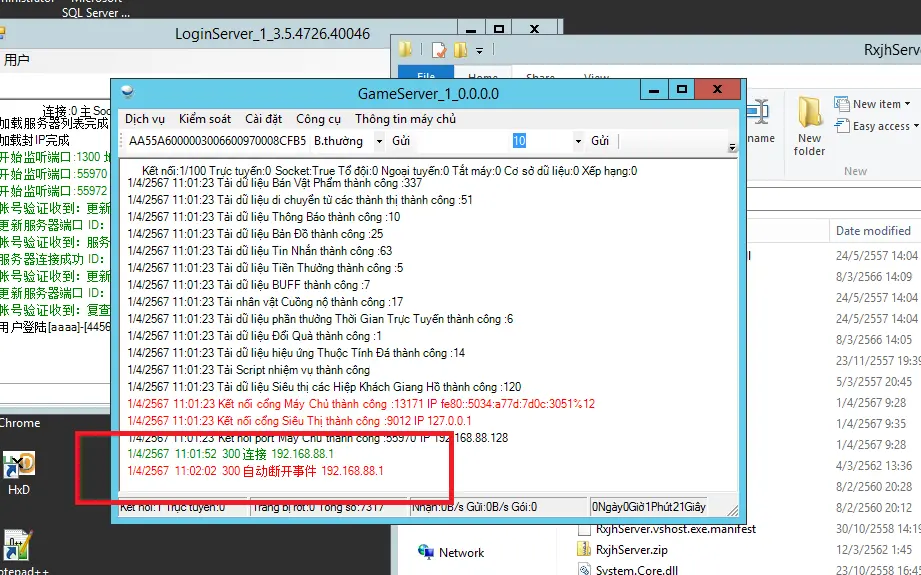Viewport: 921px width, 575px height.
Task: Click log line 'Tải dữ liệu Thông Báo thành công :10'
Action: 264,217
